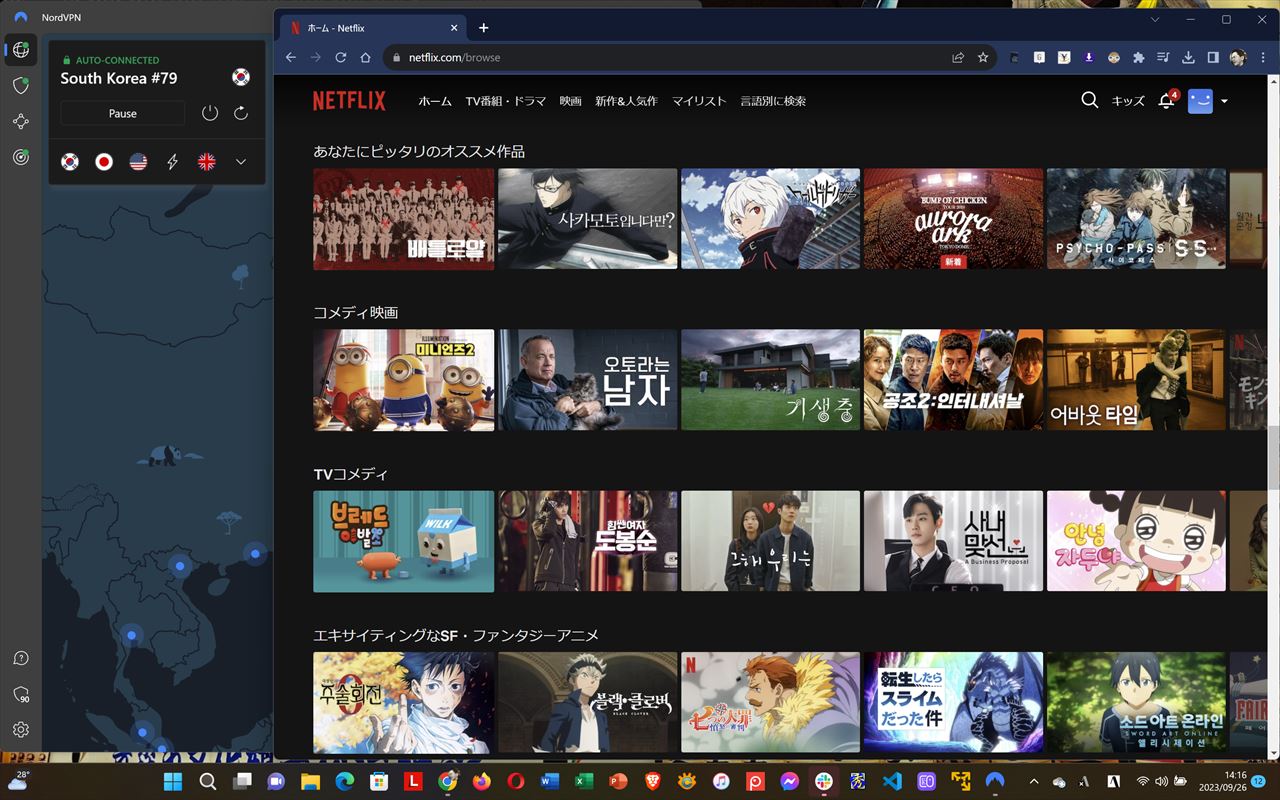The width and height of the screenshot is (1280, 800).
Task: Open the 사내맞선 thumbnail
Action: [953, 541]
